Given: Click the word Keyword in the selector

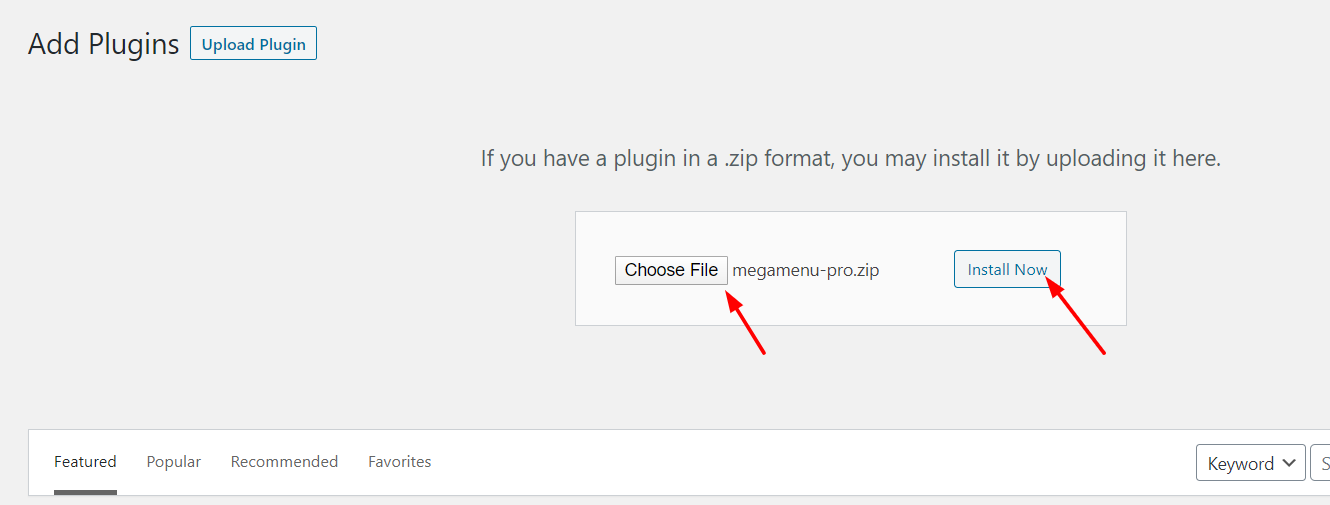Looking at the screenshot, I should (1241, 463).
